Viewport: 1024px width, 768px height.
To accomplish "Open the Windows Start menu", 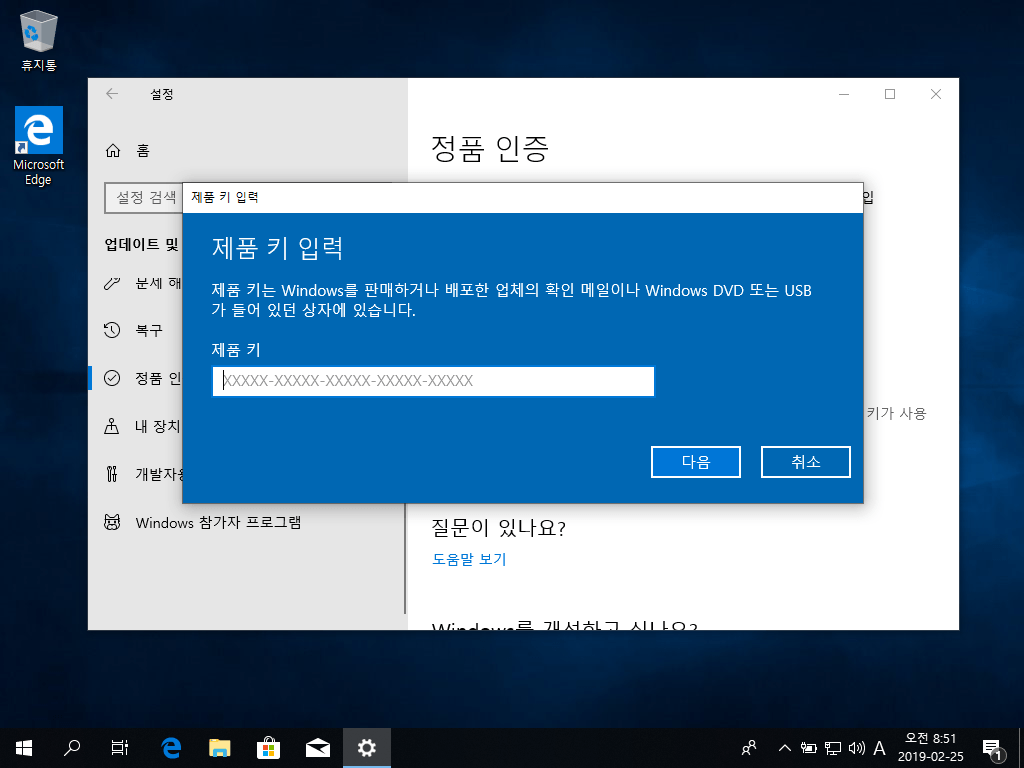I will (24, 748).
